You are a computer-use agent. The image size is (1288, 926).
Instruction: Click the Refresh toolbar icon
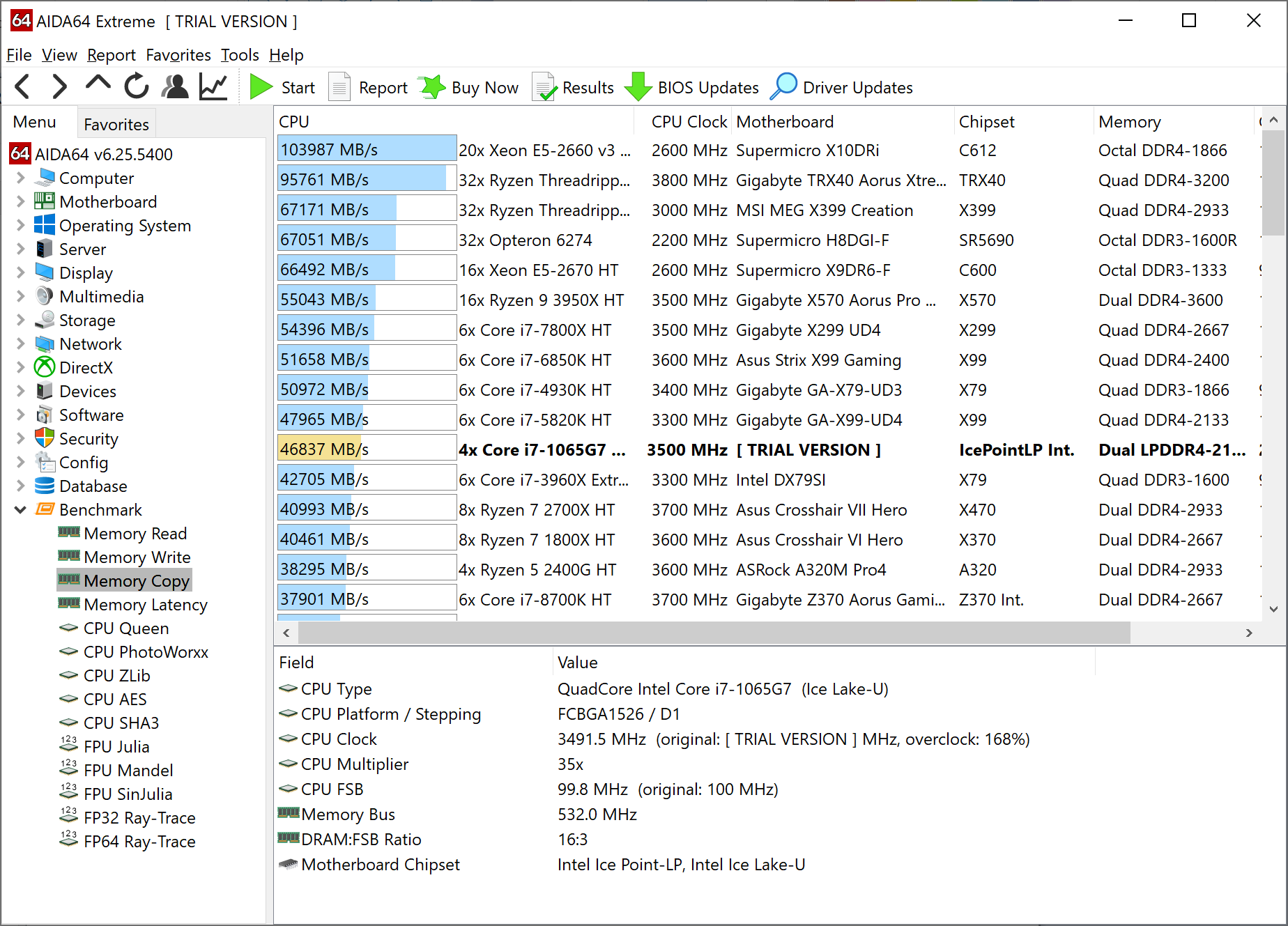pyautogui.click(x=137, y=87)
